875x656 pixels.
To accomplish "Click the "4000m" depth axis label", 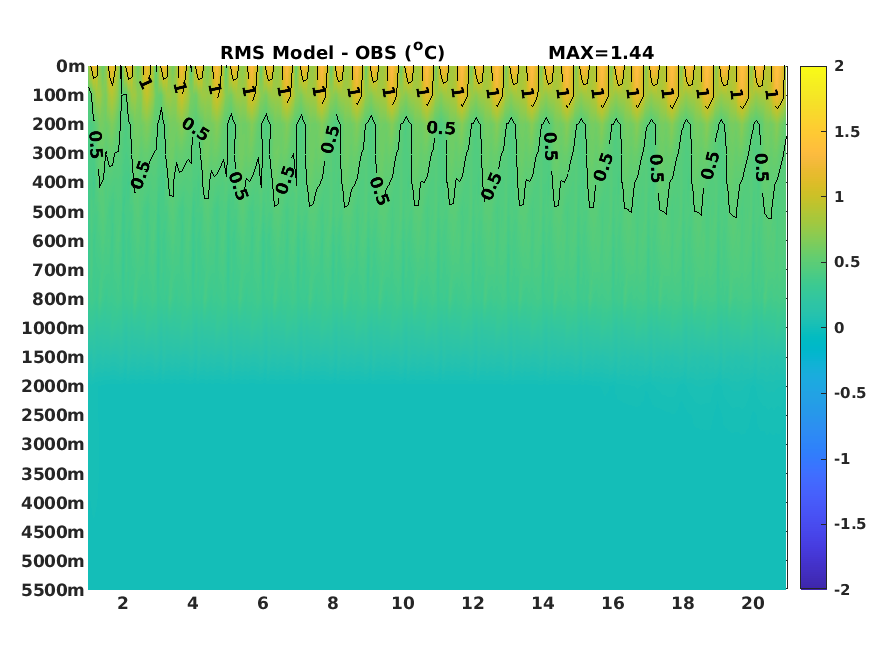I will pyautogui.click(x=53, y=504).
